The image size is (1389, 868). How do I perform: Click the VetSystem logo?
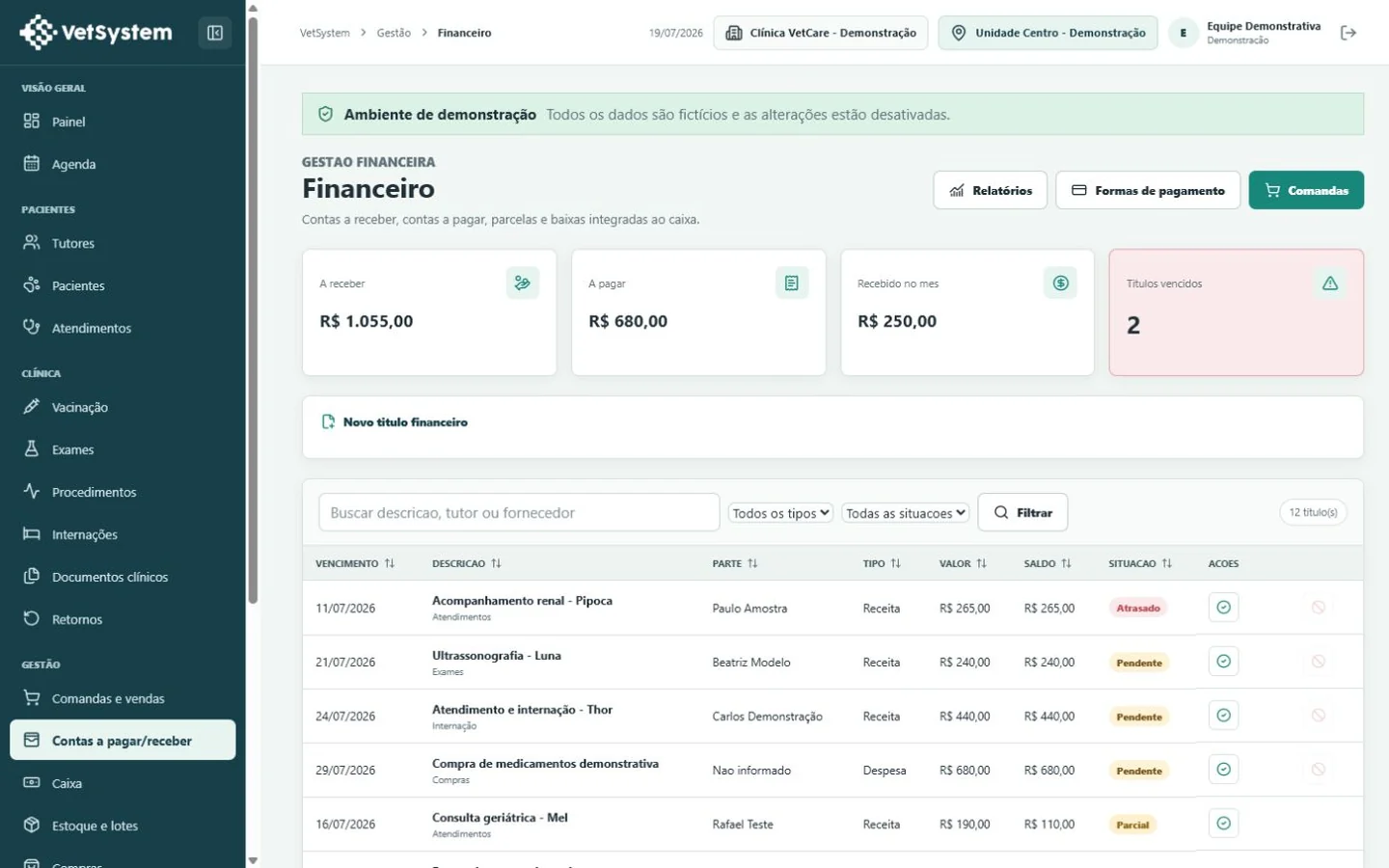[95, 32]
